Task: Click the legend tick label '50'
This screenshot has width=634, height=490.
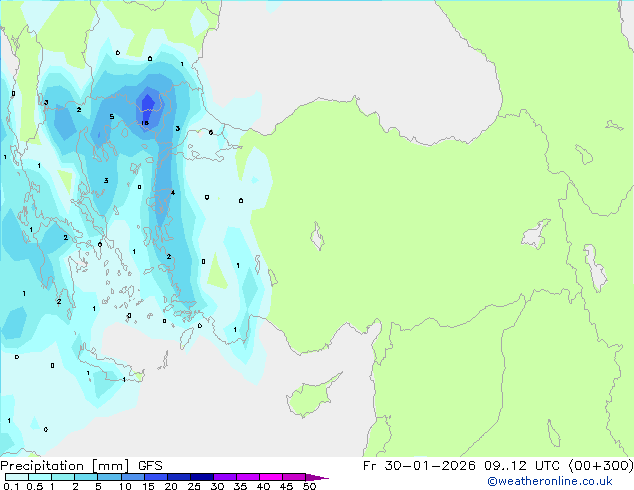Action: [309, 486]
